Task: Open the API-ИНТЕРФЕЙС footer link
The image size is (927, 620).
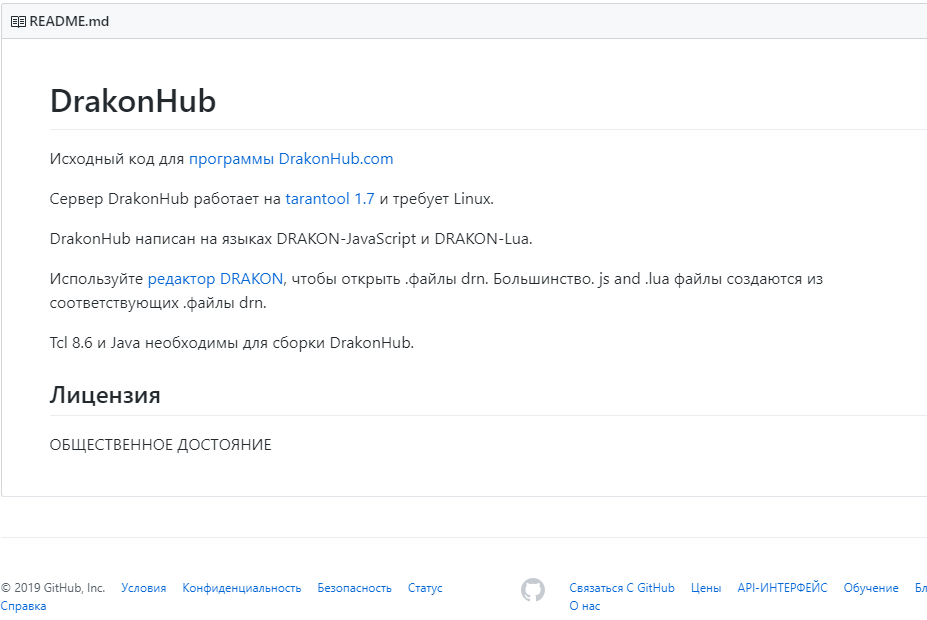Action: 782,588
